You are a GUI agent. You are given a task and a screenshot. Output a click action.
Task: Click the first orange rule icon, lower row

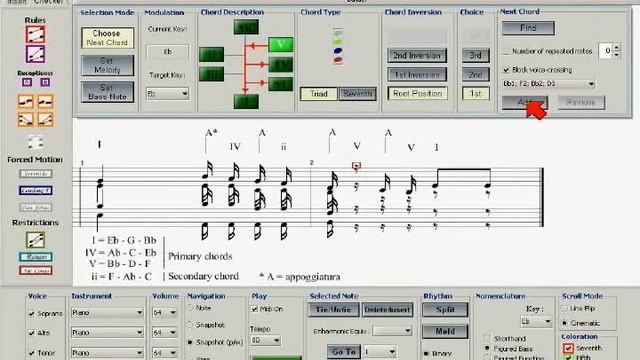[x=25, y=120]
